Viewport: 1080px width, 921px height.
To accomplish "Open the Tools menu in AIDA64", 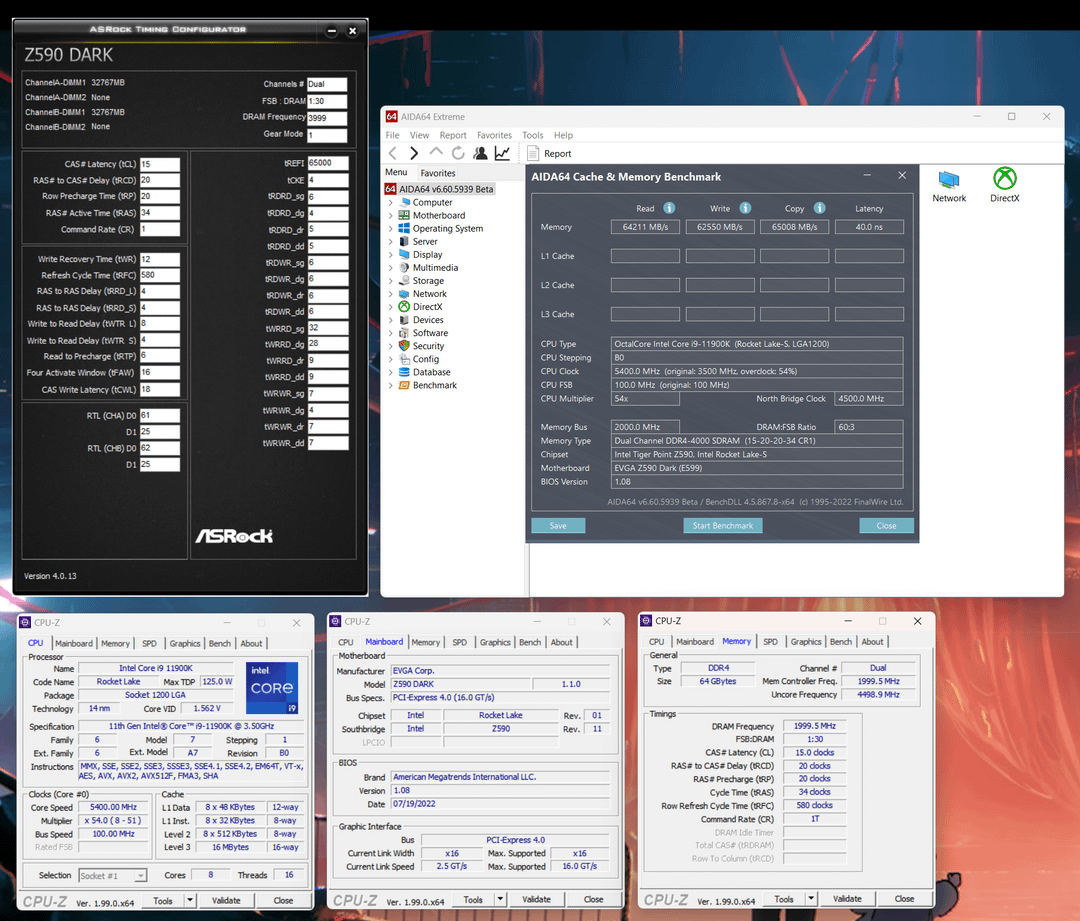I will pyautogui.click(x=532, y=136).
